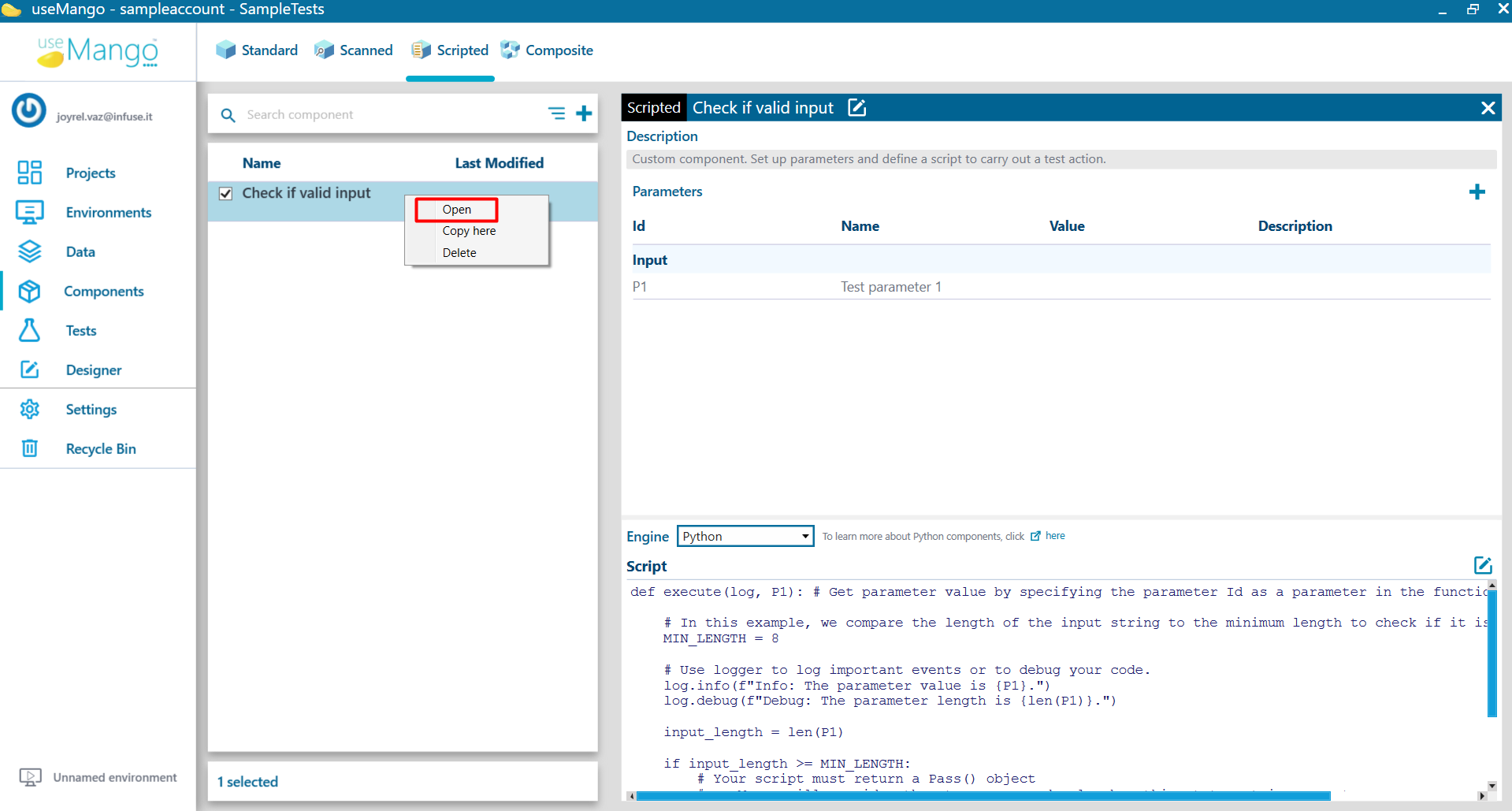Click the Unnamed environment label

point(115,777)
